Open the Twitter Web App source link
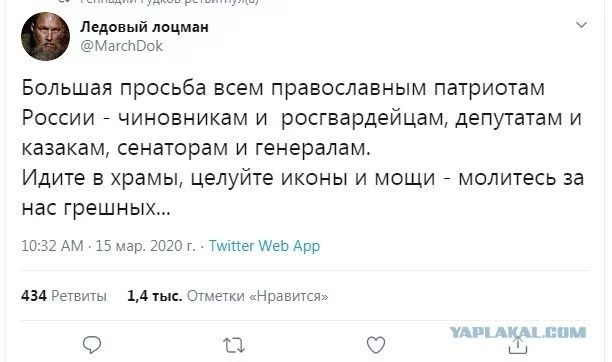 pos(264,246)
